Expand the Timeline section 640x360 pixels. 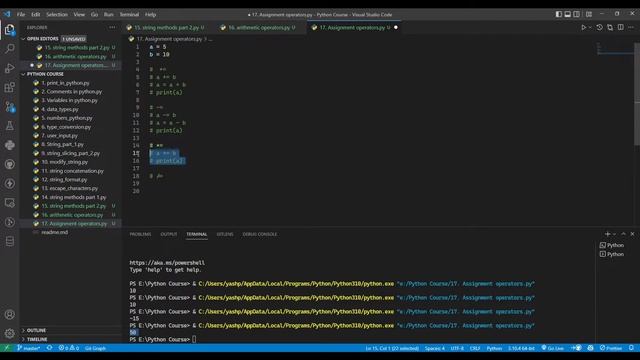click(37, 339)
